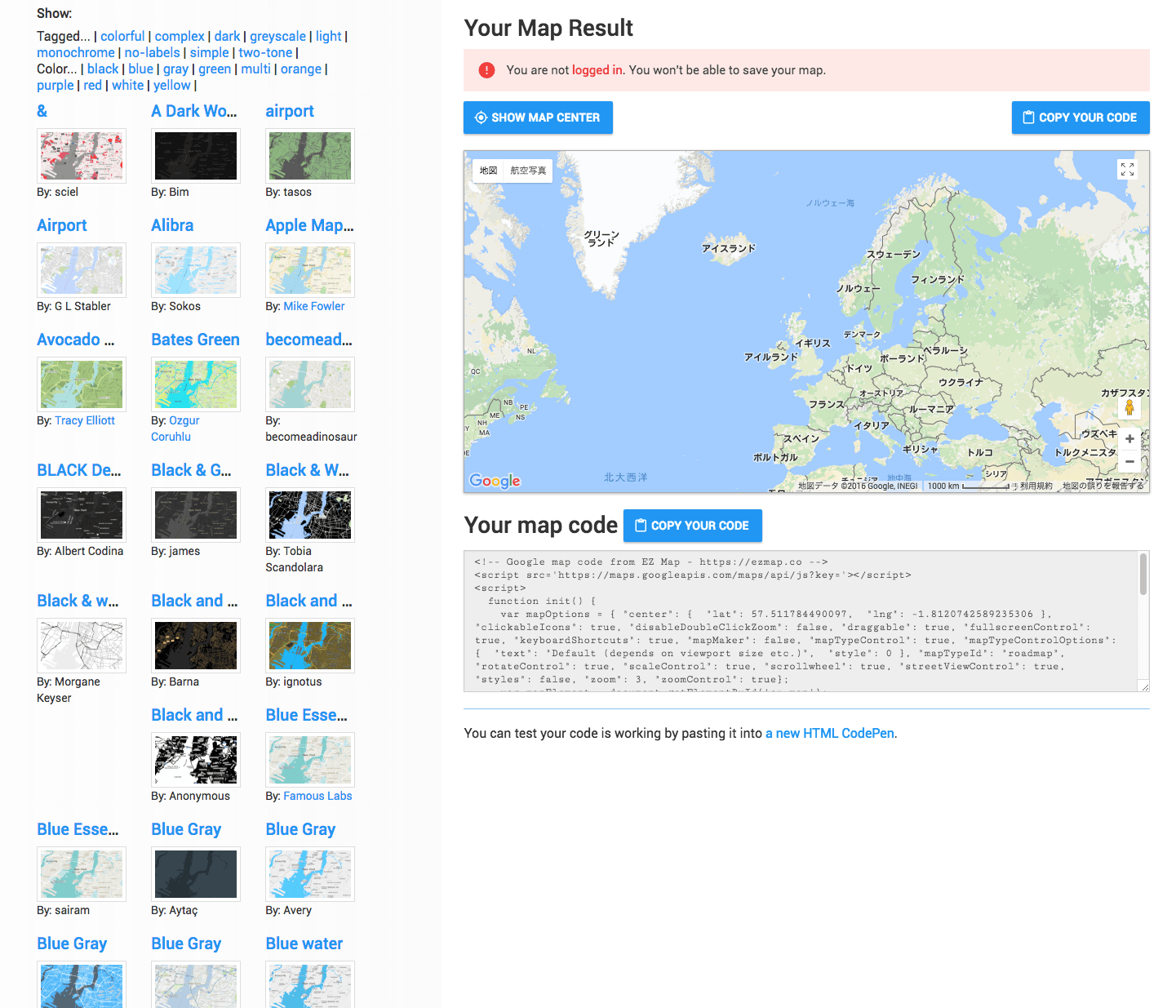This screenshot has width=1176, height=1008.
Task: Open the 'Blue Gray' style thumbnail by Avery
Action: (x=309, y=874)
